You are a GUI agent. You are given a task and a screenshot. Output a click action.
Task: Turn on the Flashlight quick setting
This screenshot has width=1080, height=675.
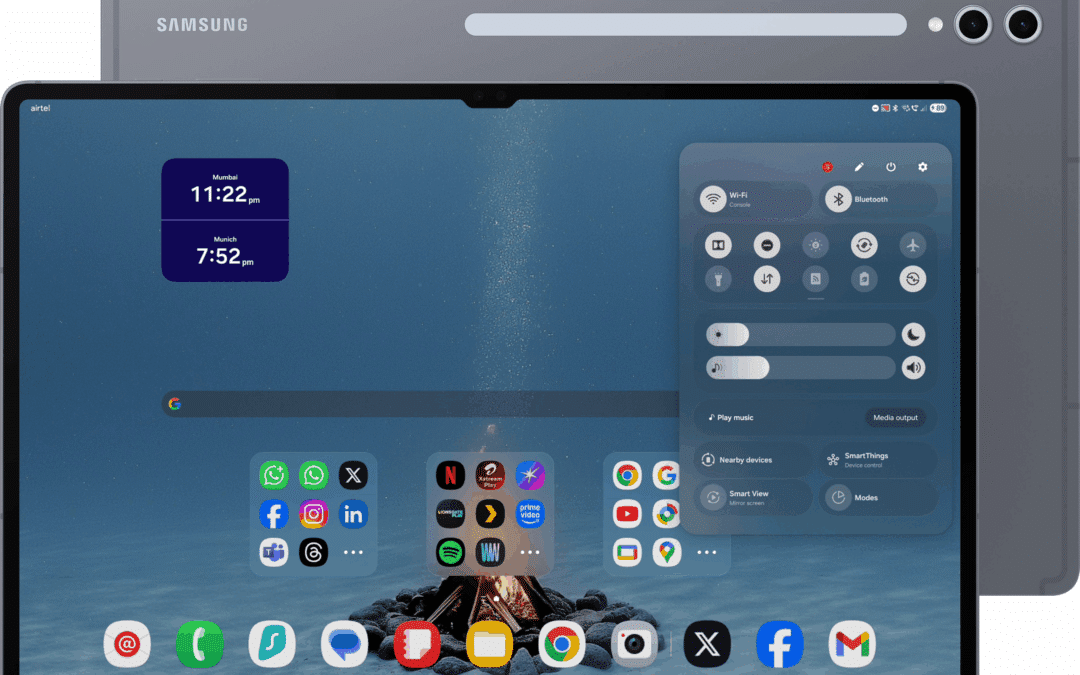pos(718,279)
